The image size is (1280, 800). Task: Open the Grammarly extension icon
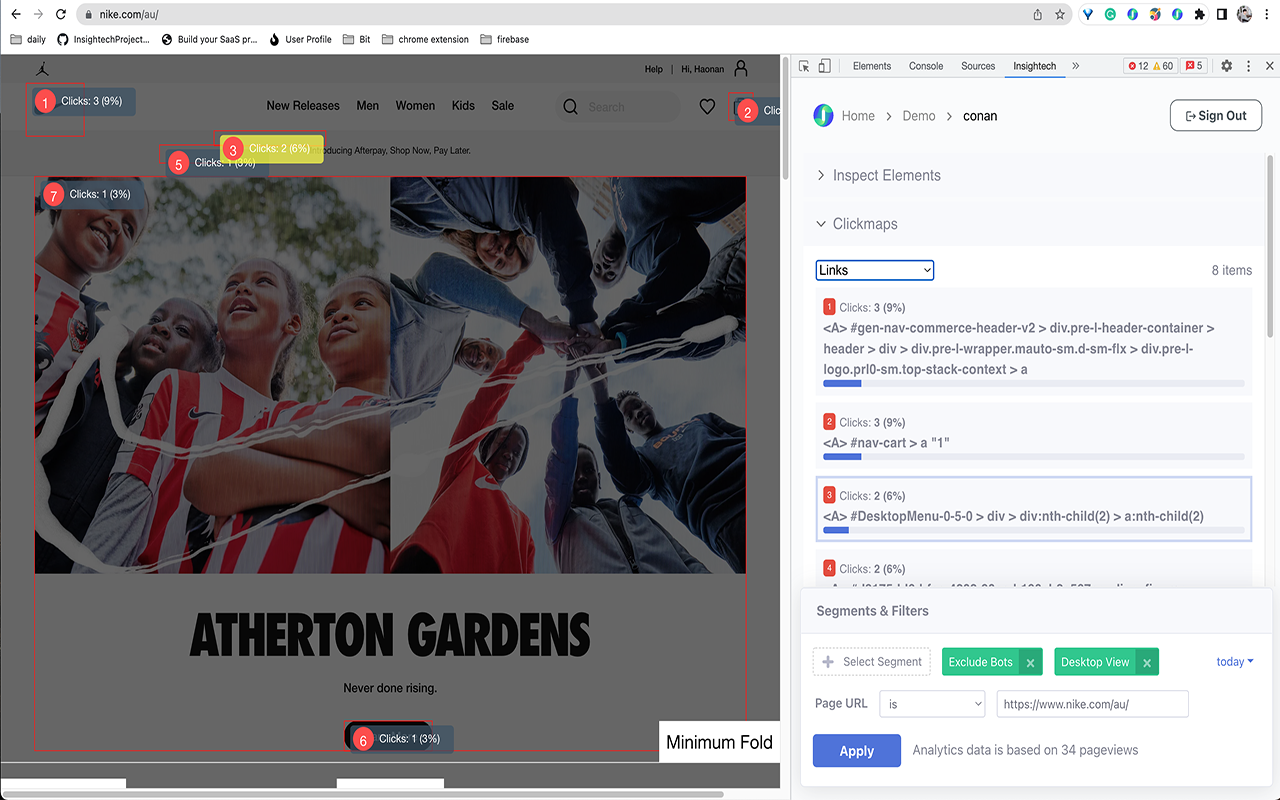pyautogui.click(x=1110, y=15)
